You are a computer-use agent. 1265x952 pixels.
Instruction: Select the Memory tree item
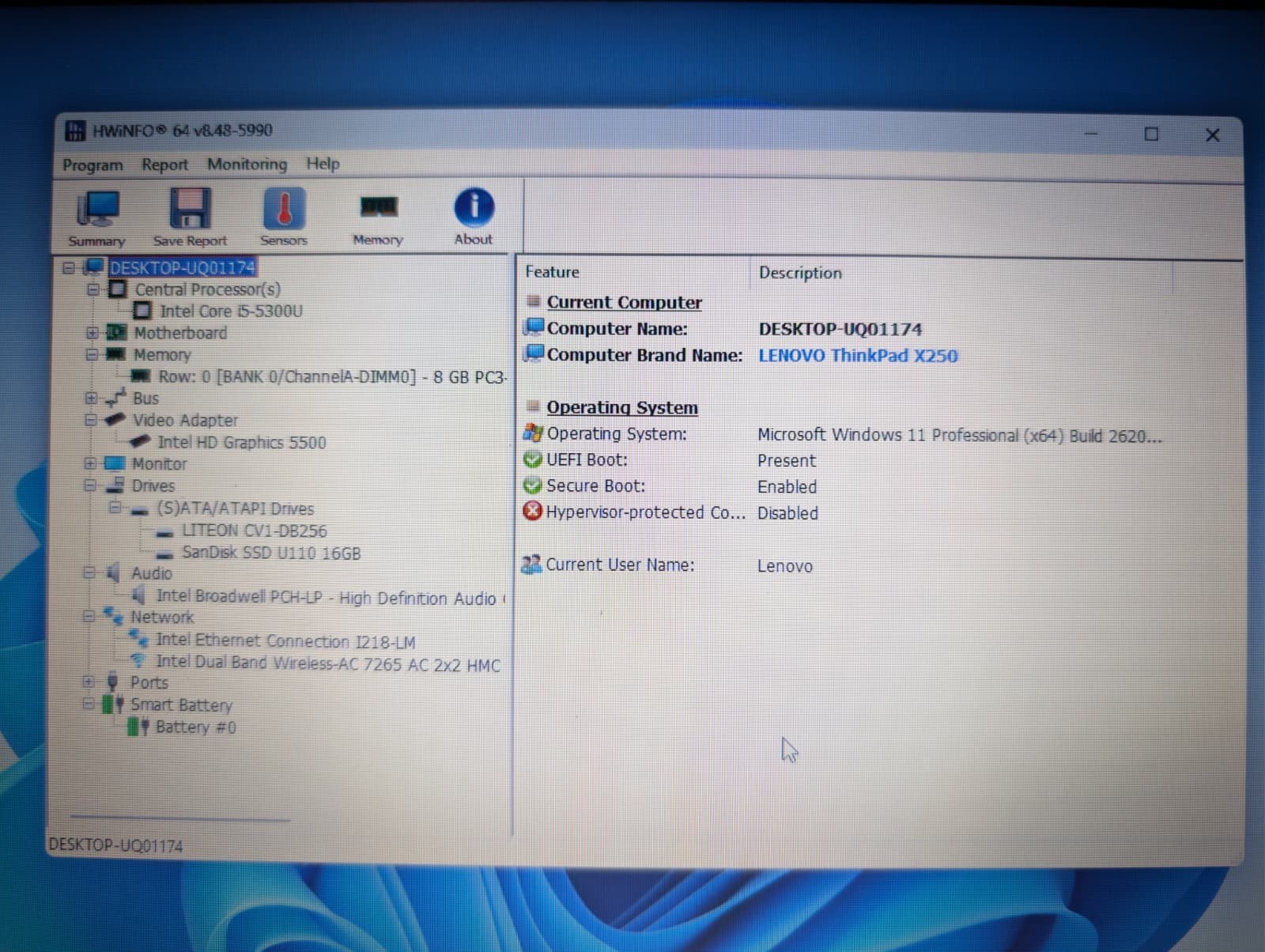pyautogui.click(x=162, y=355)
